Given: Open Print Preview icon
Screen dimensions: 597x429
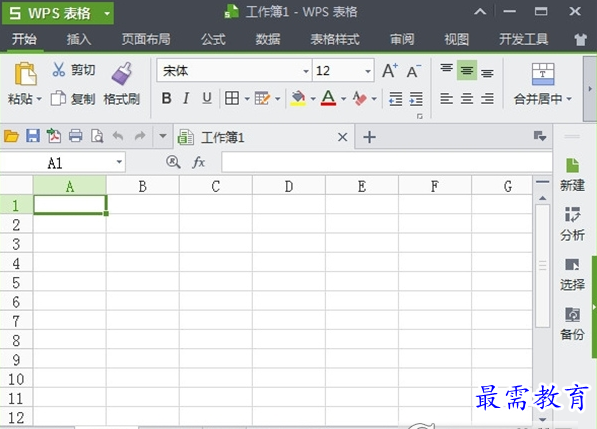Looking at the screenshot, I should click(x=97, y=136).
